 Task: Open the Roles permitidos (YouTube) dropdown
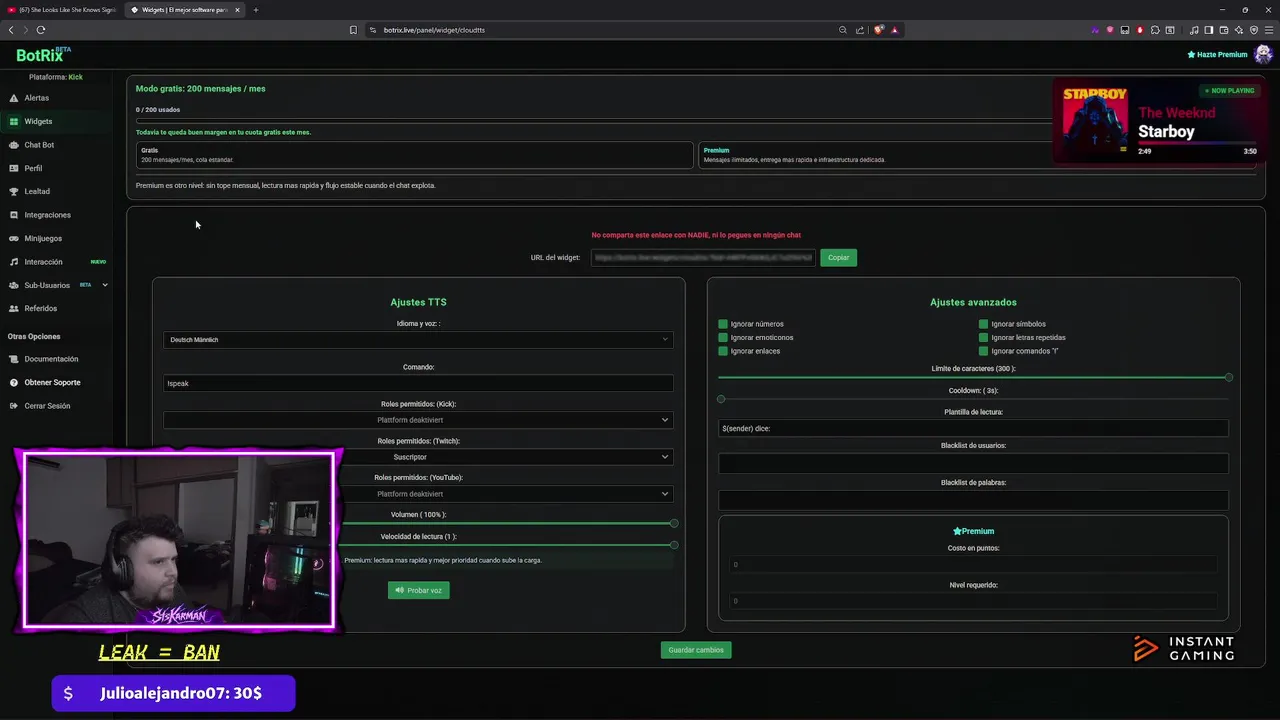click(510, 494)
